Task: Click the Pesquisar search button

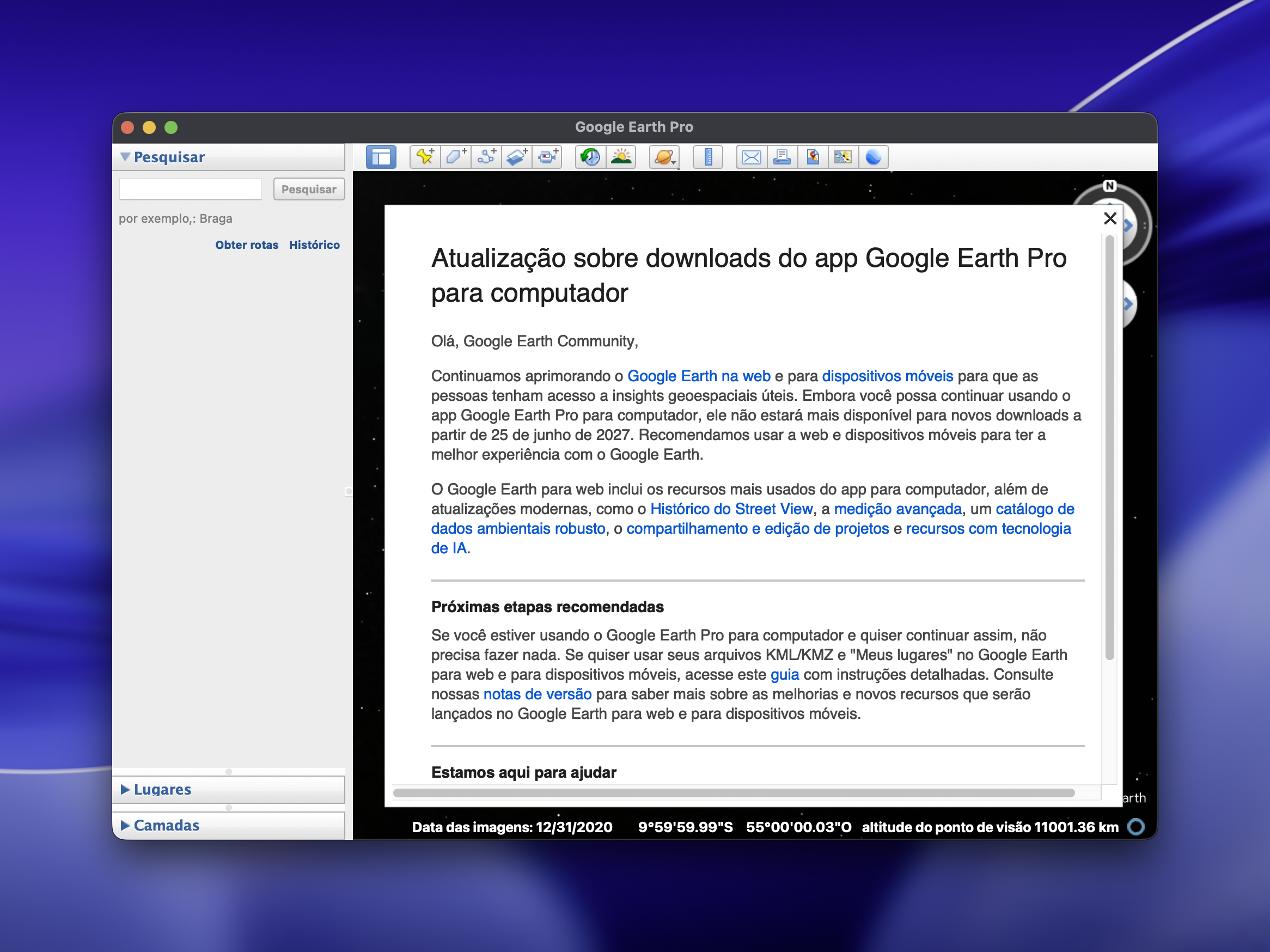Action: 309,189
